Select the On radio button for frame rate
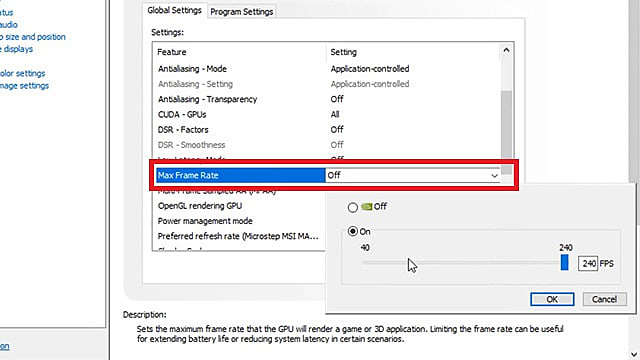 pyautogui.click(x=353, y=231)
